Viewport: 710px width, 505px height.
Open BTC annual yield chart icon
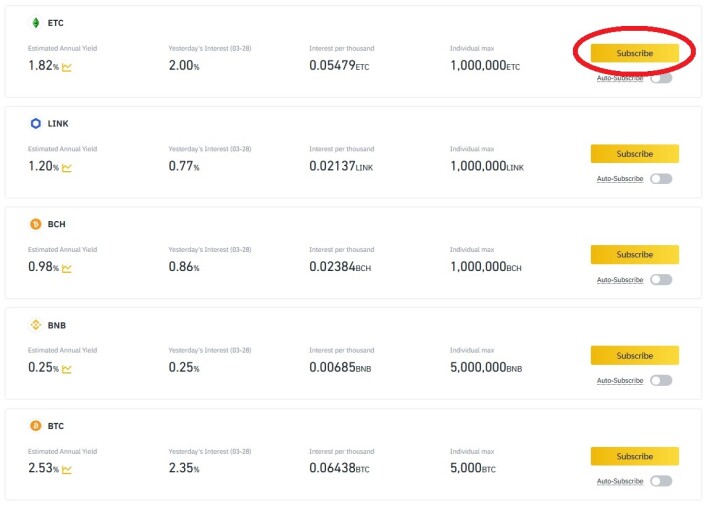[x=67, y=469]
